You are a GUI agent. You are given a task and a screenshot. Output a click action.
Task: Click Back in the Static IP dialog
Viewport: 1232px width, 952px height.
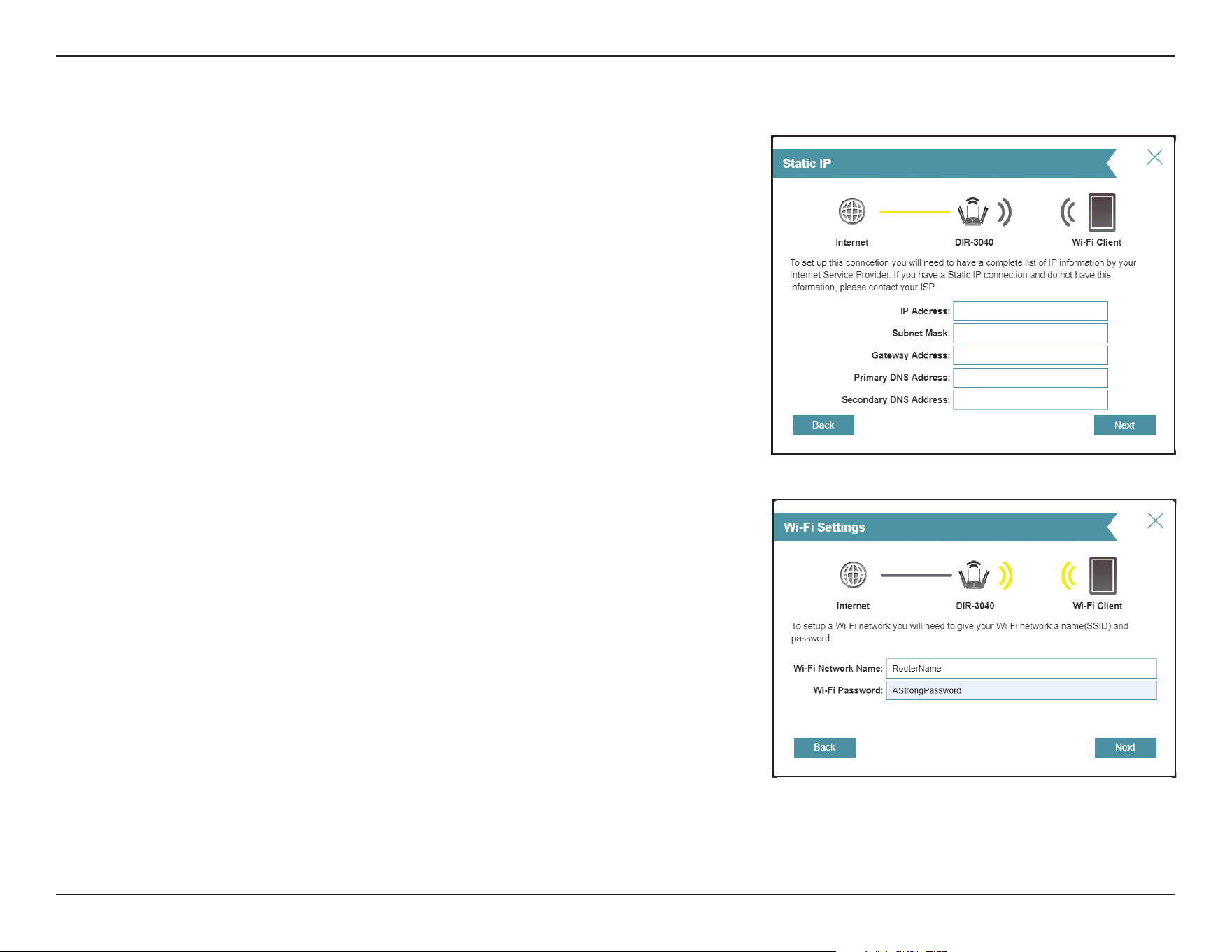[823, 425]
